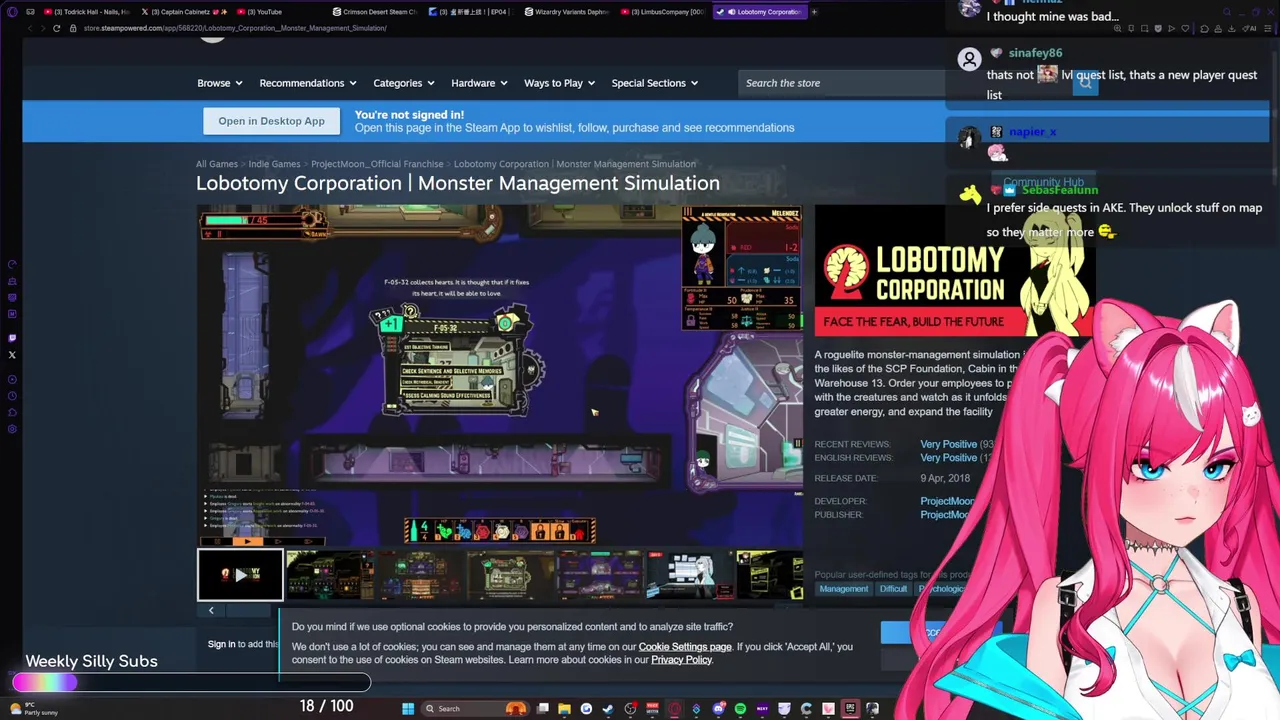Image resolution: width=1280 pixels, height=720 pixels.
Task: Open a new browser tab with plus
Action: point(814,12)
